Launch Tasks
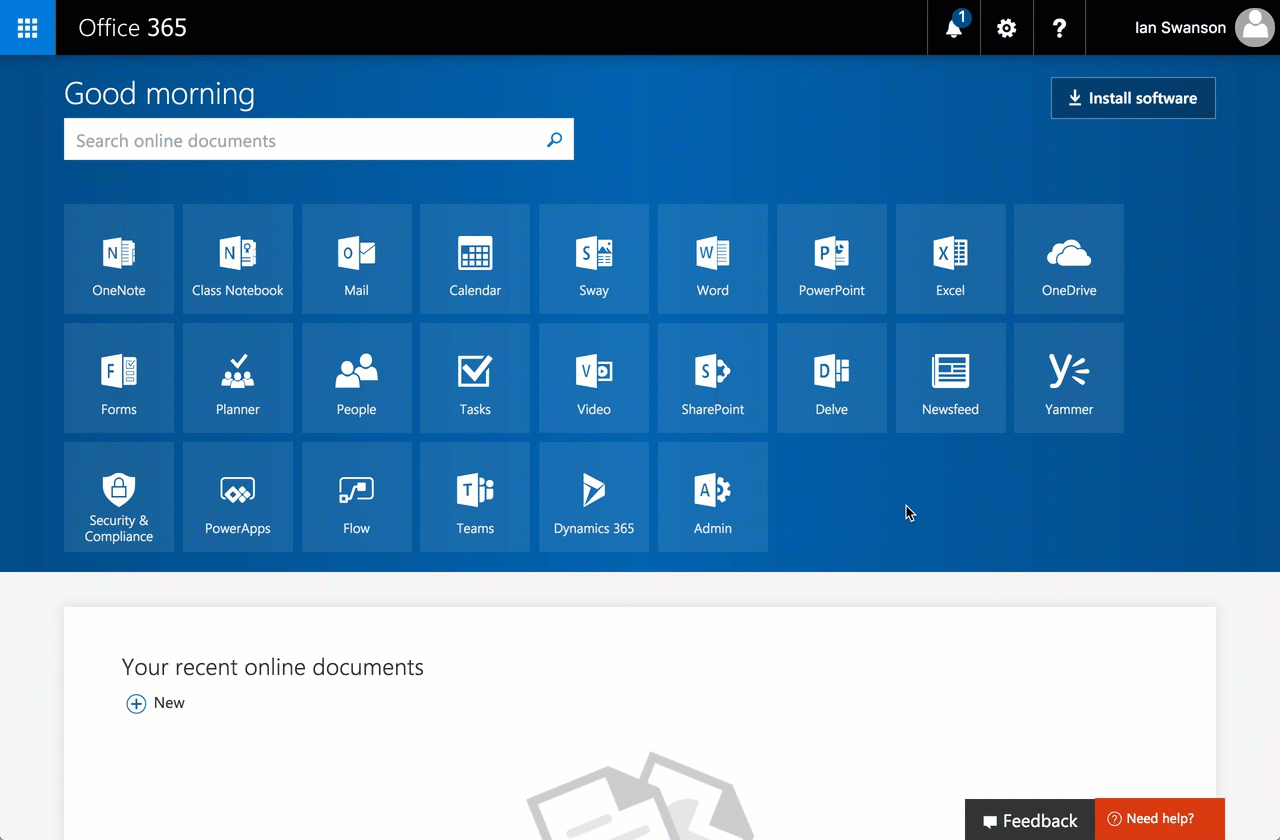This screenshot has width=1280, height=840. [x=475, y=378]
